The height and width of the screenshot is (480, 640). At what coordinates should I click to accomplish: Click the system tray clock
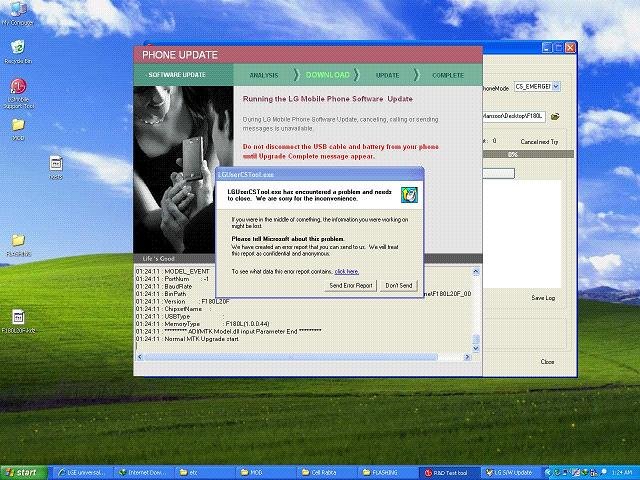[622, 473]
